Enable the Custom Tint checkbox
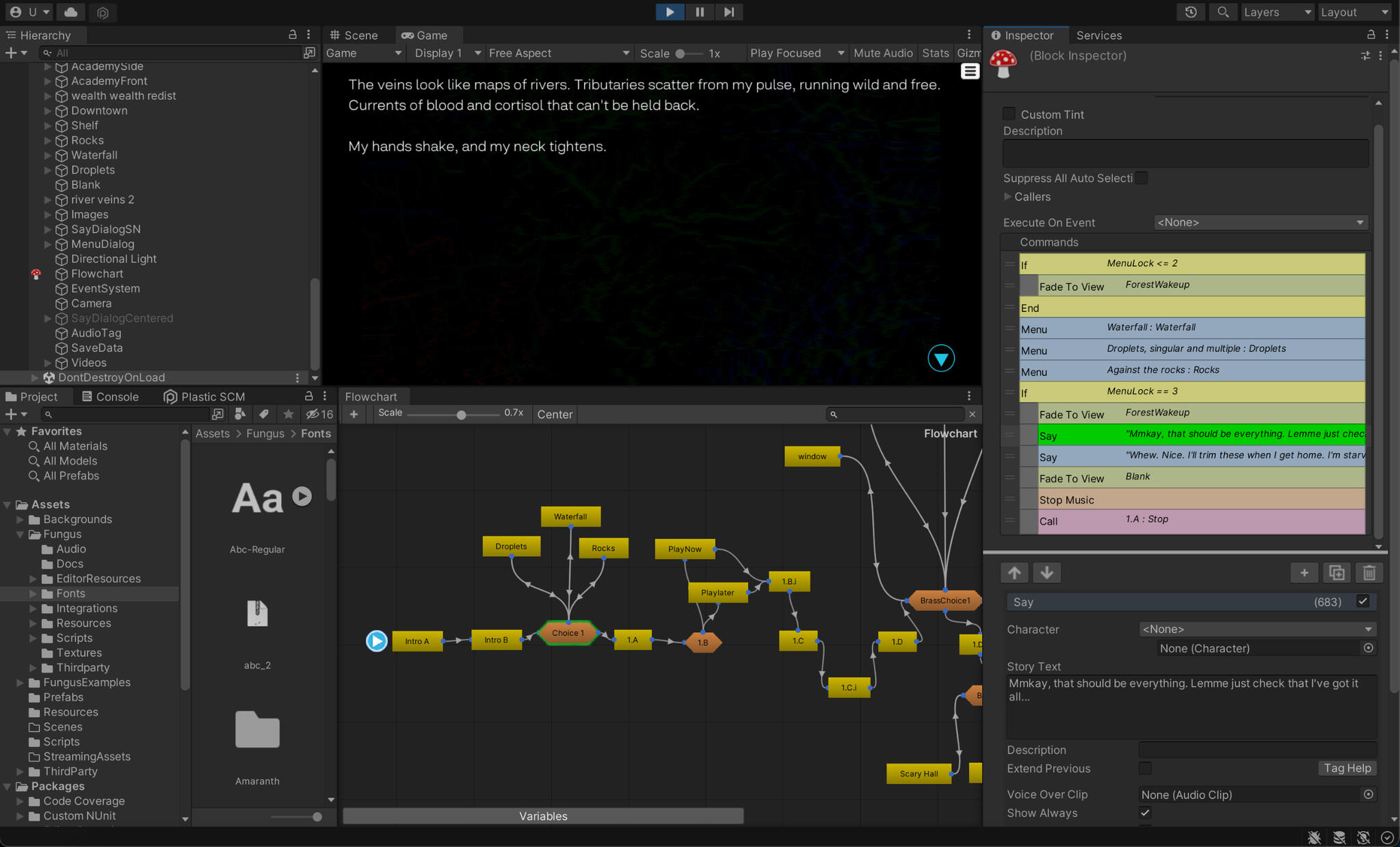Screen dimensions: 1400x847 click(1009, 114)
